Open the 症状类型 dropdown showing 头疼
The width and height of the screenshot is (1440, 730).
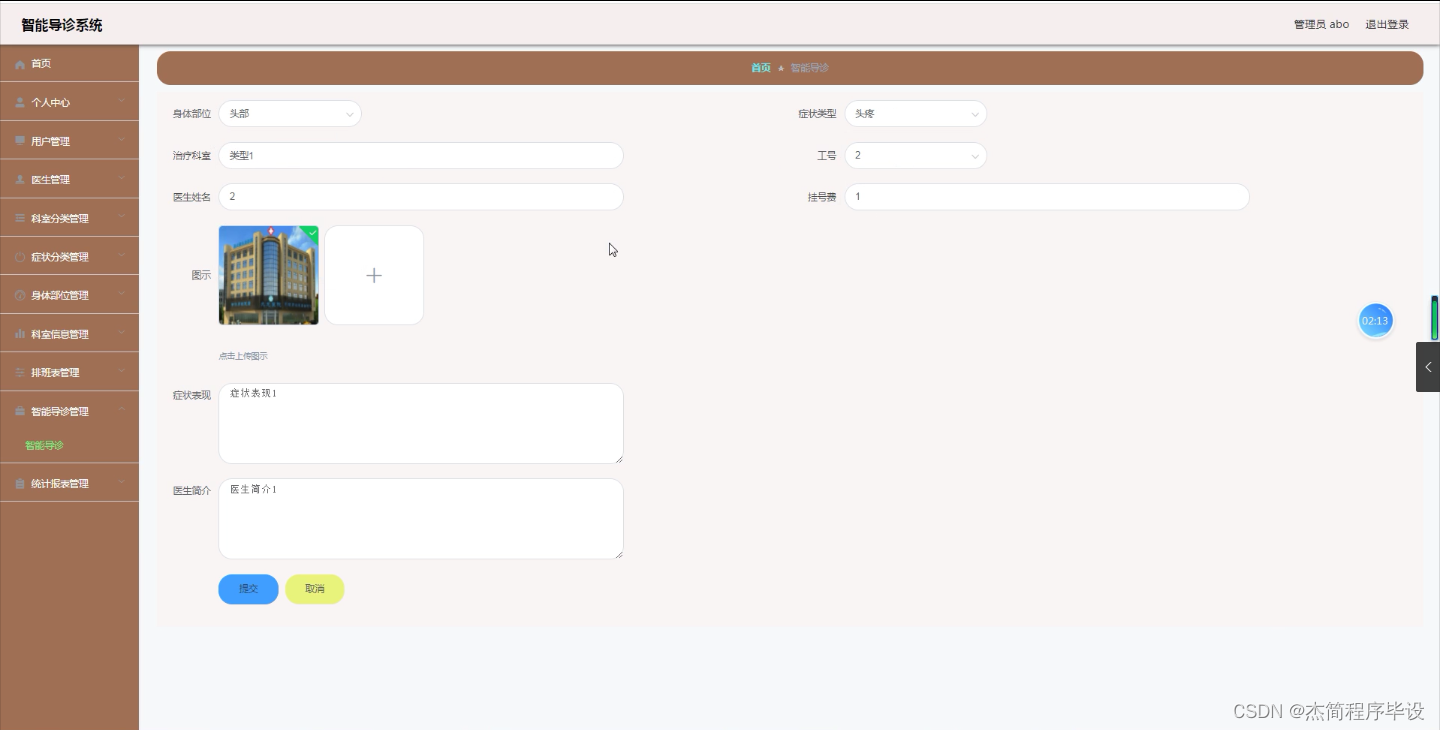(915, 113)
